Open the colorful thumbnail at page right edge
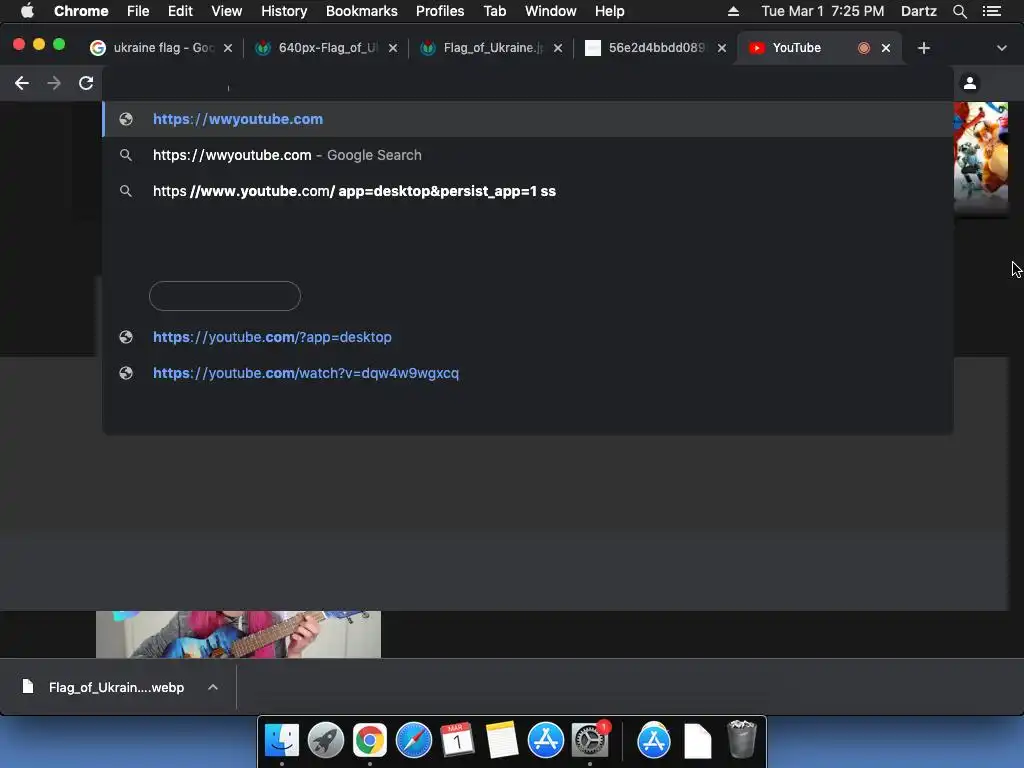This screenshot has height=768, width=1024. (981, 157)
